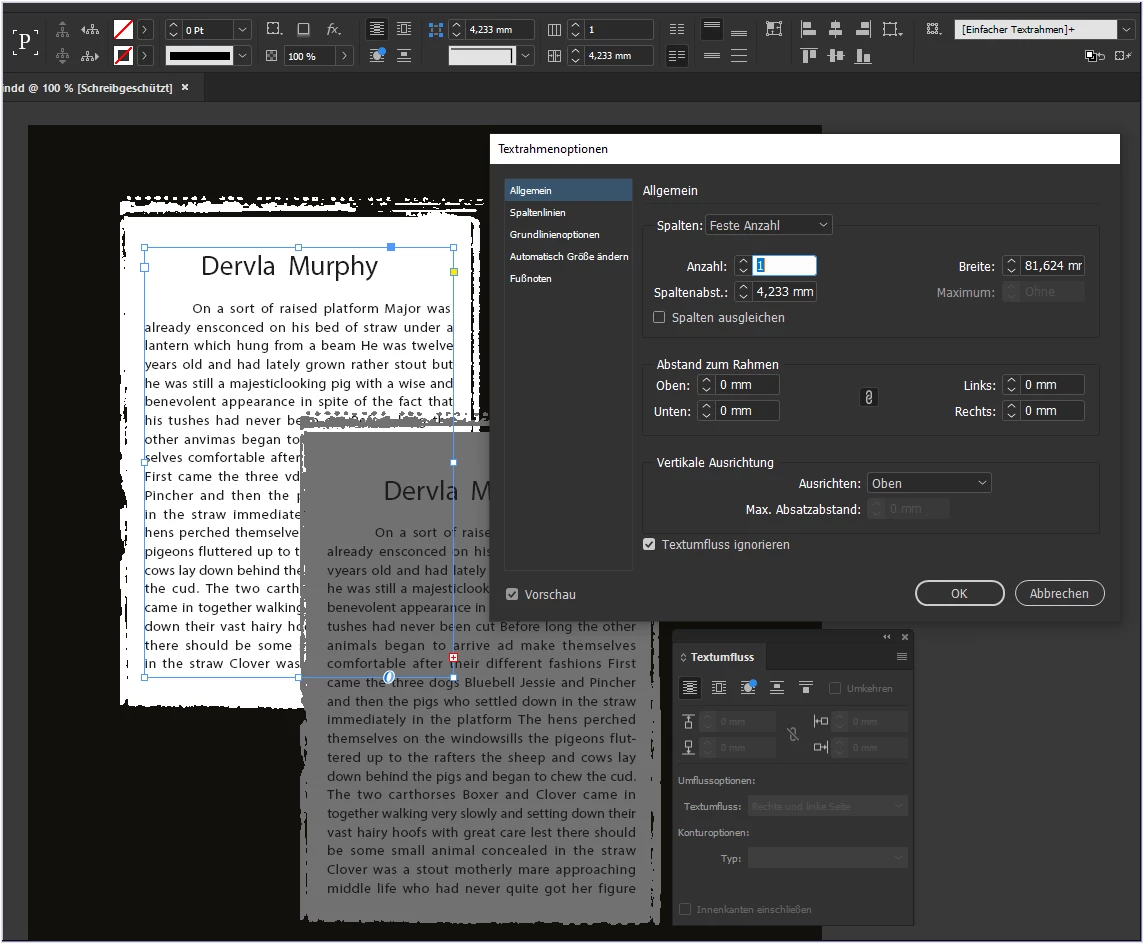Image resolution: width=1144 pixels, height=944 pixels.
Task: Select the jump object text wrap icon
Action: tap(777, 687)
